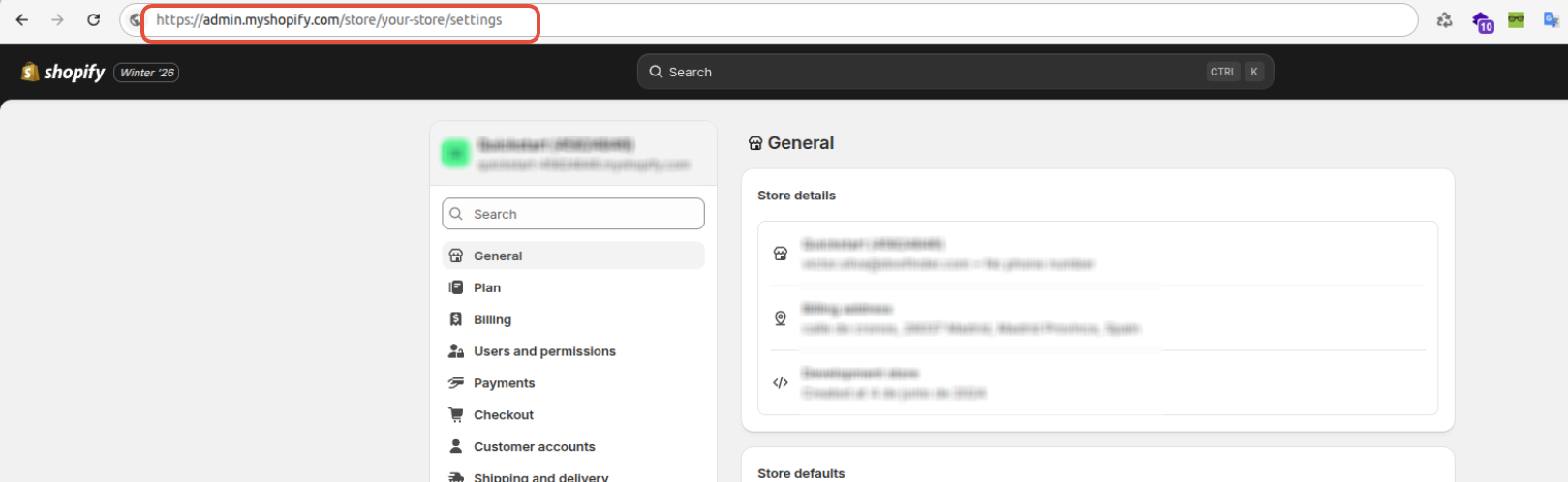Open the billing address row
This screenshot has height=482, width=1568.
point(1097,318)
